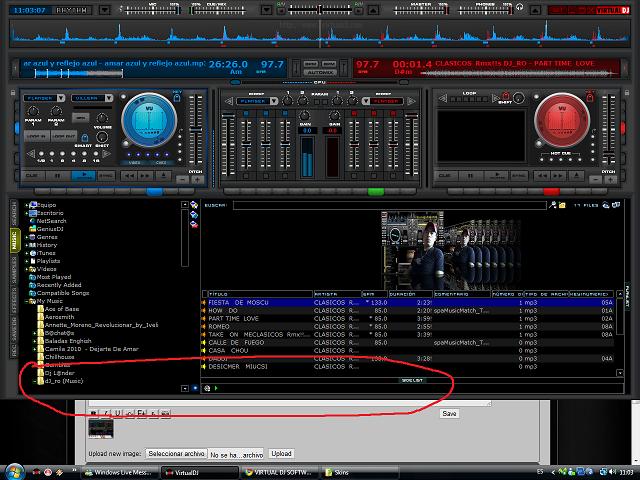This screenshot has width=640, height=480.
Task: Click the blue play button on the left deck
Action: coord(83,176)
